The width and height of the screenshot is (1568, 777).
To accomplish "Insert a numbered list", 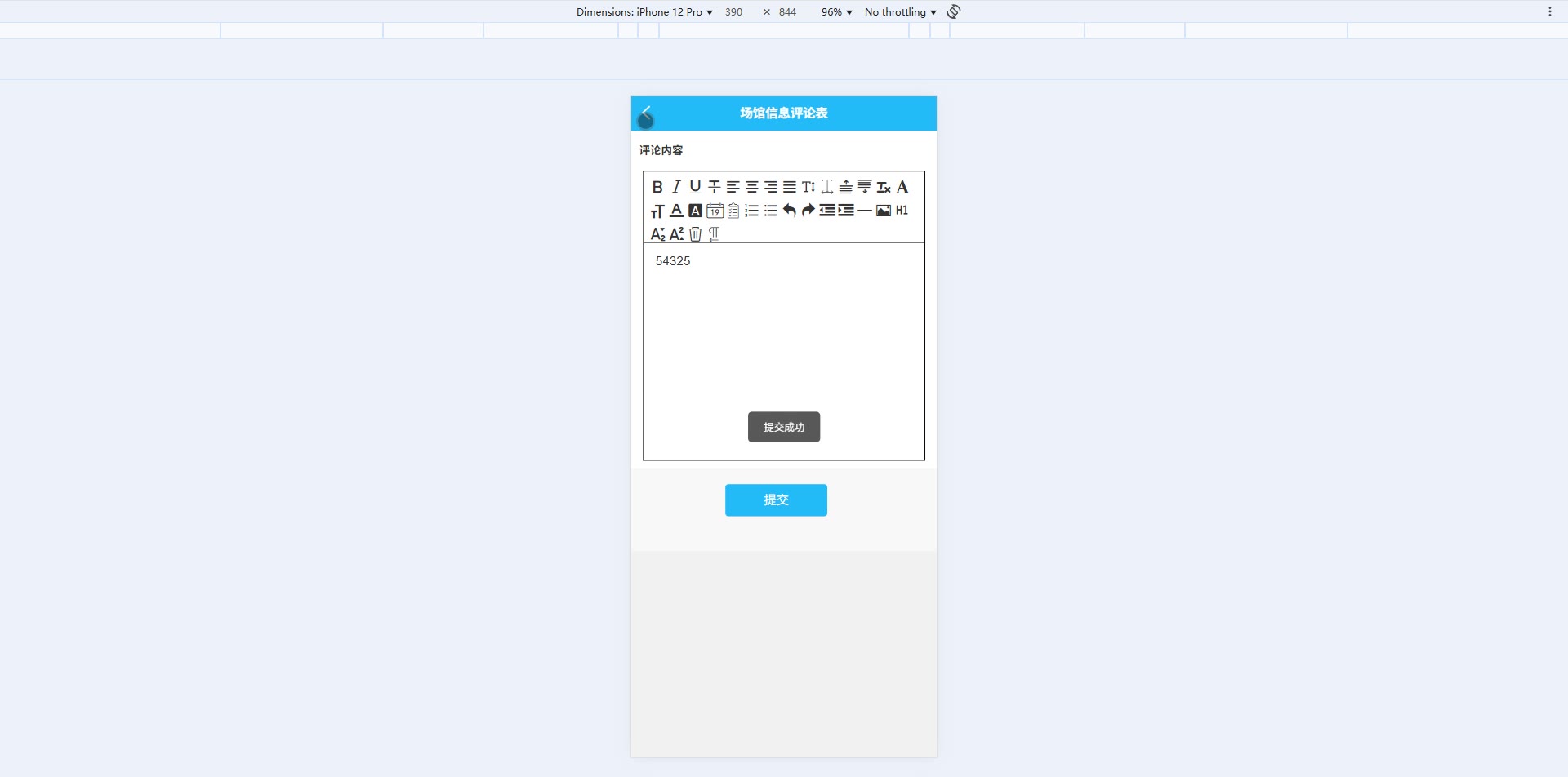I will click(x=751, y=211).
